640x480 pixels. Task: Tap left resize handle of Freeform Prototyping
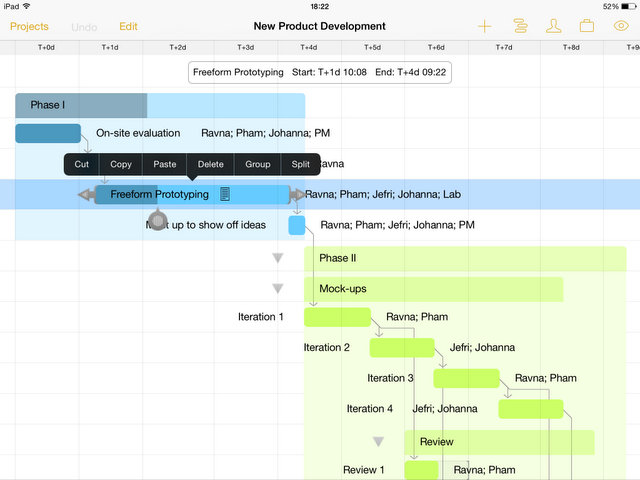(86, 195)
